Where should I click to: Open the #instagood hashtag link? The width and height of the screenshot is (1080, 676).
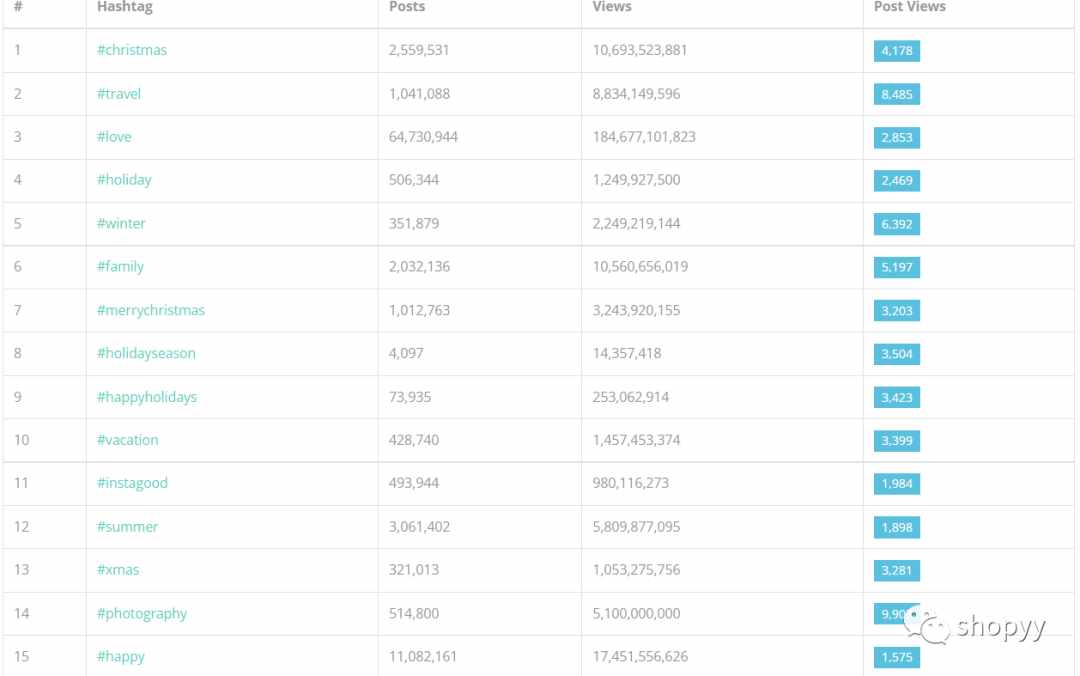point(132,483)
